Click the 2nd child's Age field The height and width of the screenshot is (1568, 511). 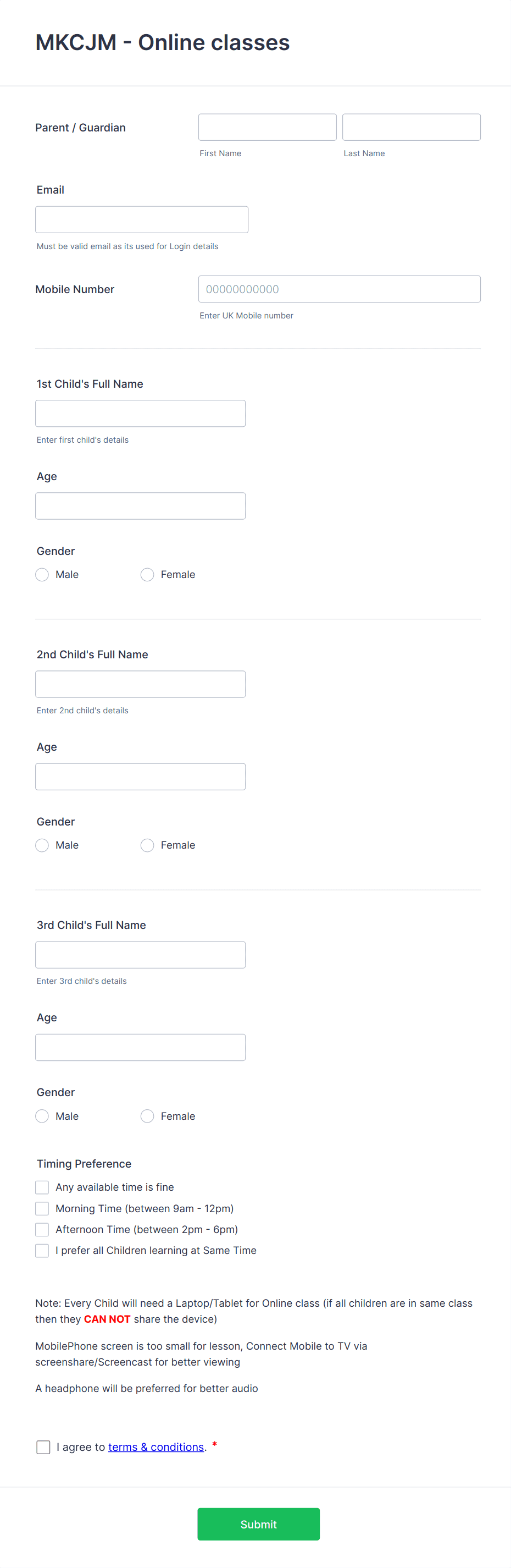coord(141,777)
